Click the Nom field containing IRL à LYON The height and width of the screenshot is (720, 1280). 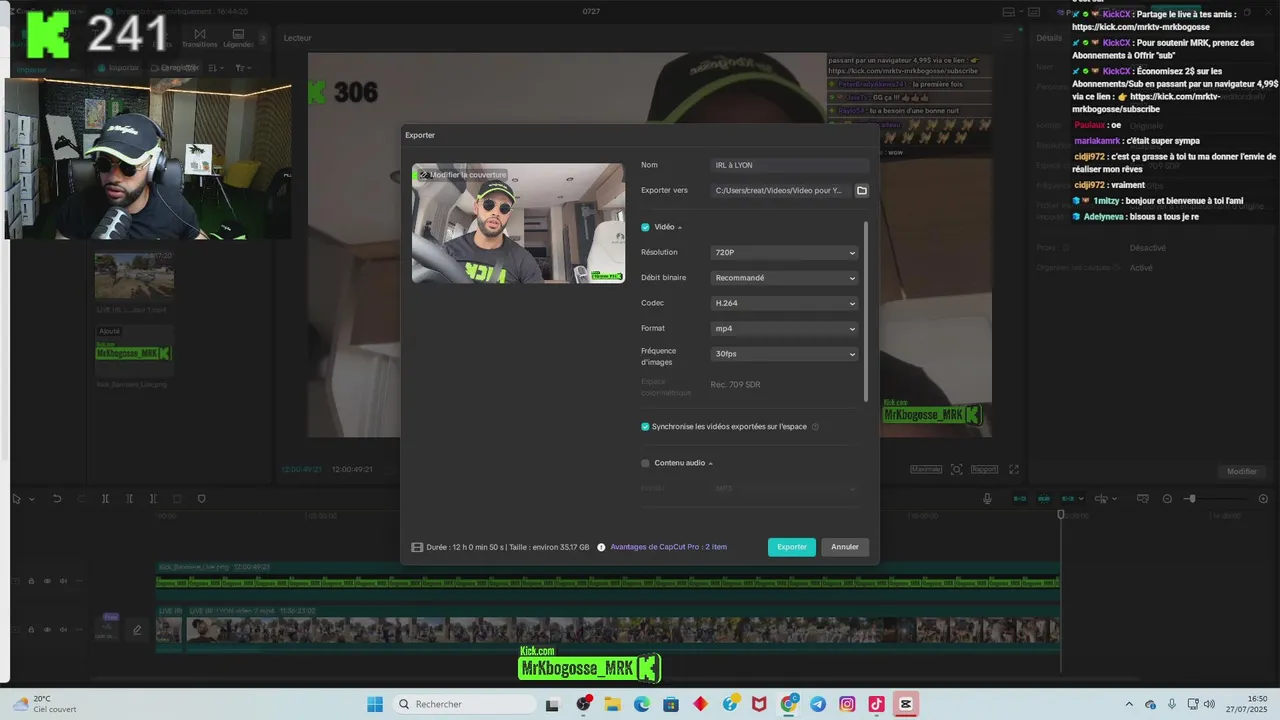790,165
